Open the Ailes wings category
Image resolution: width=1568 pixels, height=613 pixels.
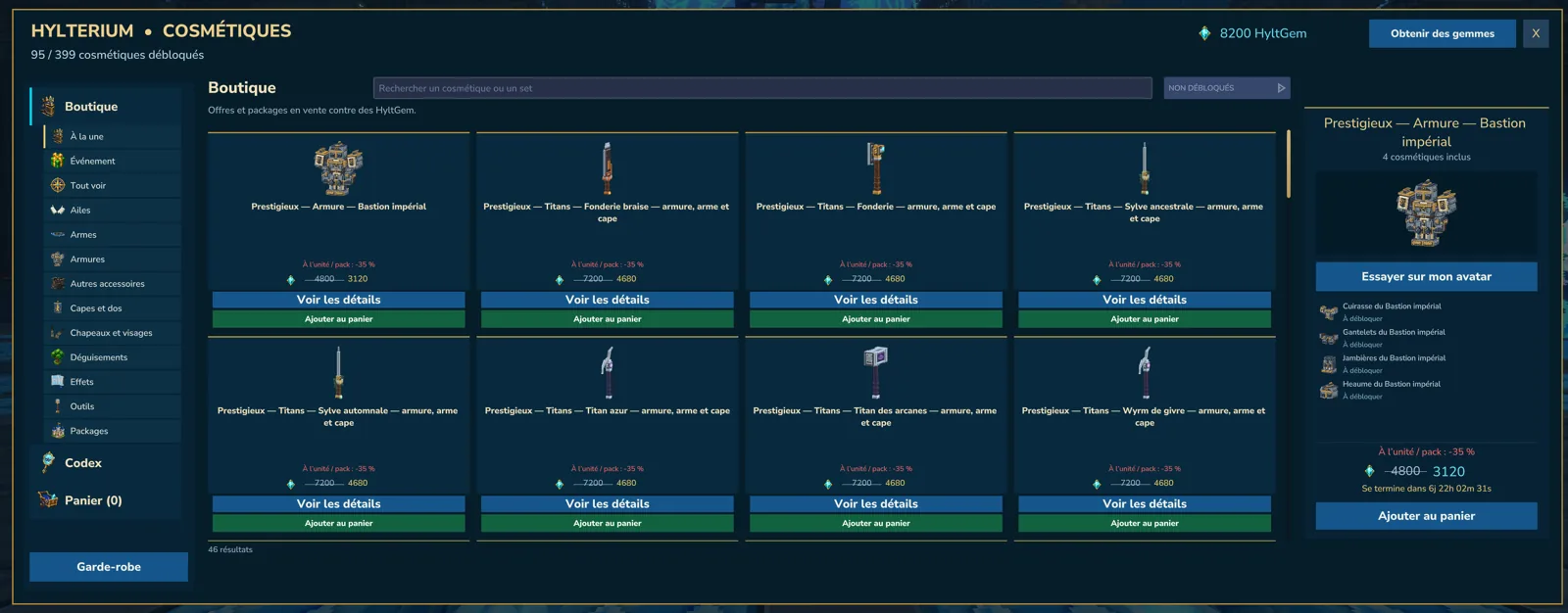click(x=113, y=210)
